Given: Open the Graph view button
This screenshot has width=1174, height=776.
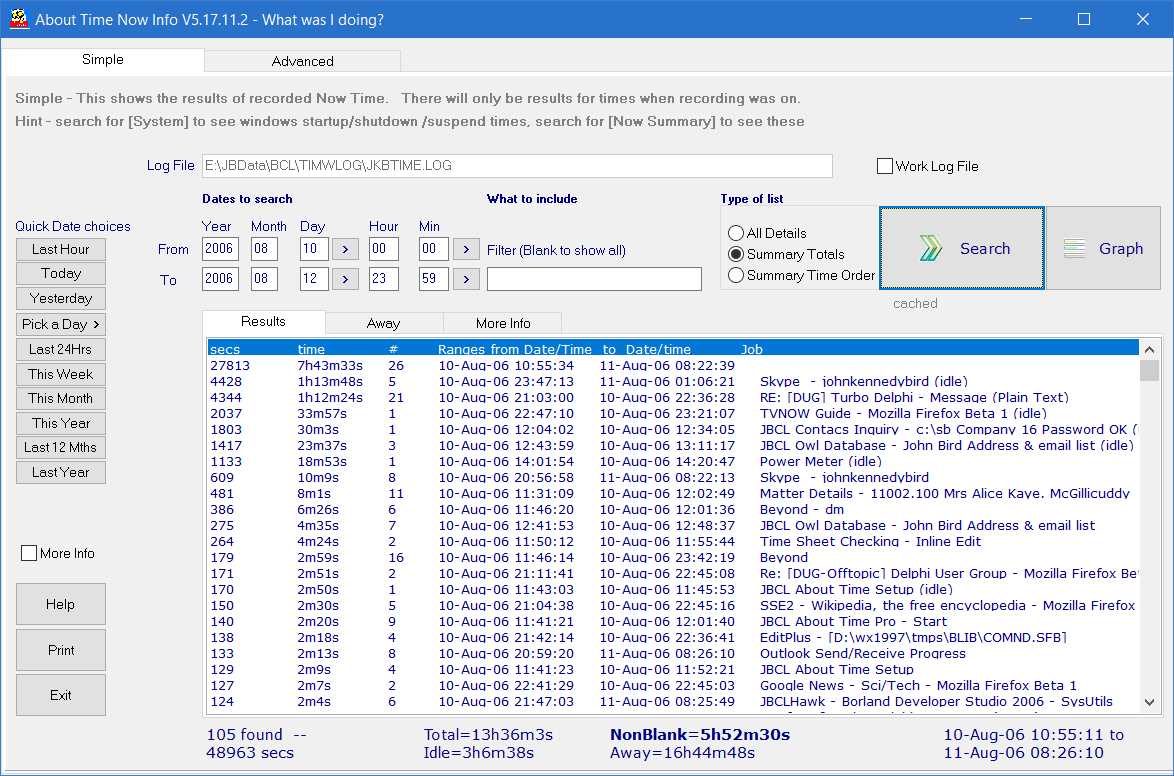Looking at the screenshot, I should [1103, 249].
